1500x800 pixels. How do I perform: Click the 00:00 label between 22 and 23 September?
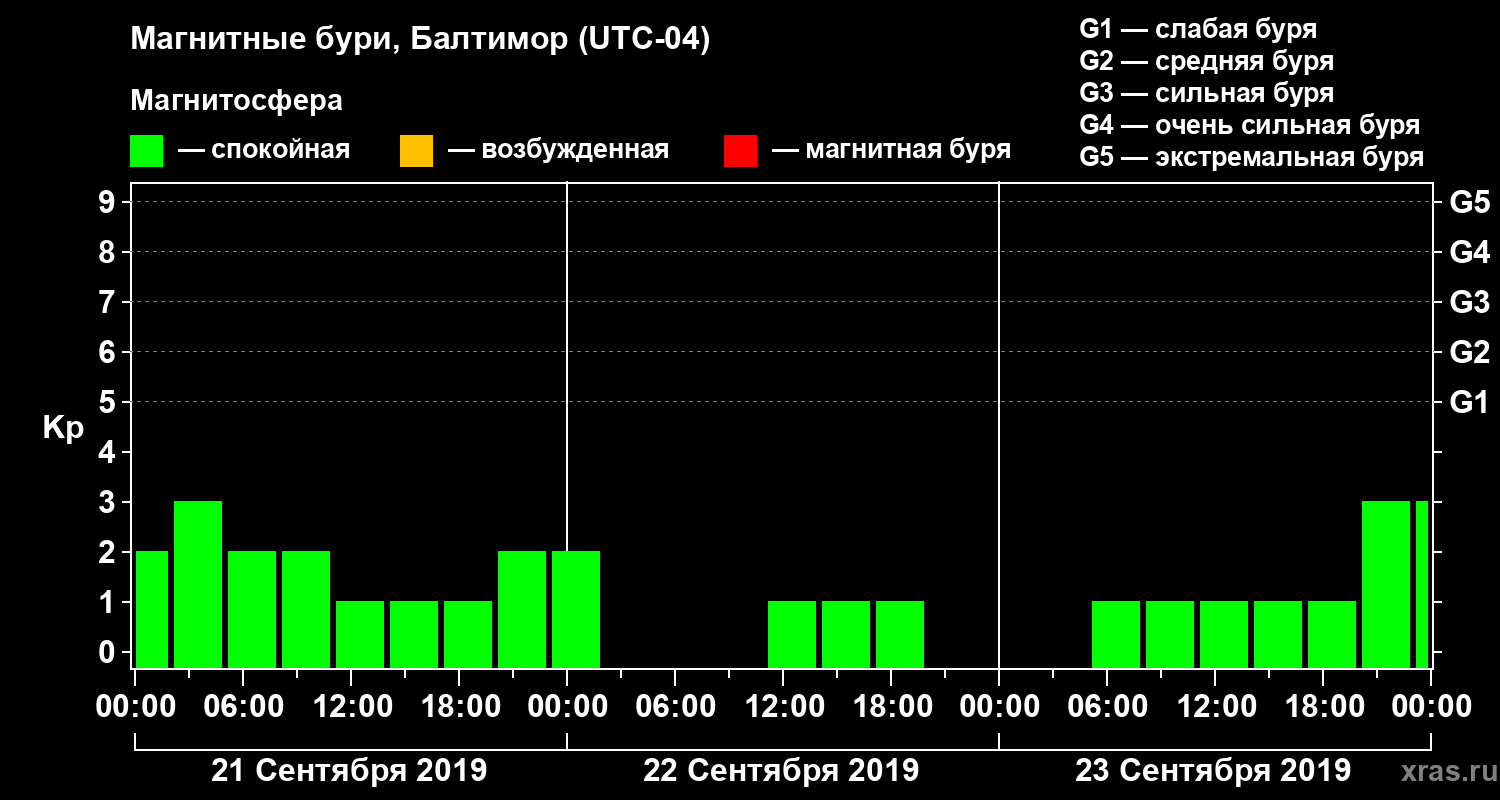point(999,707)
